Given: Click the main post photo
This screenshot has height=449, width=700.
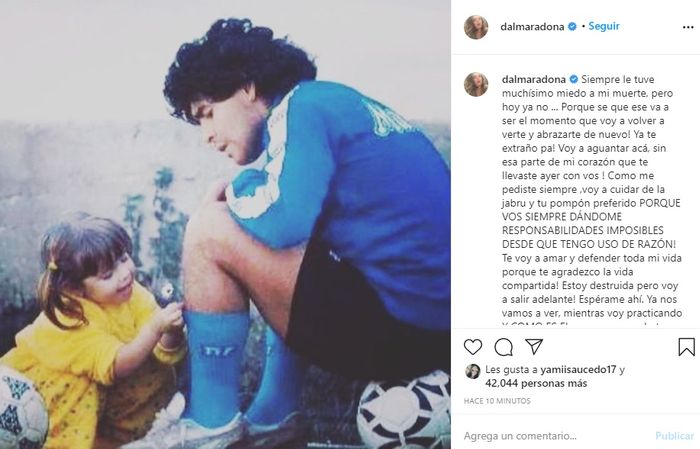Looking at the screenshot, I should [x=225, y=224].
